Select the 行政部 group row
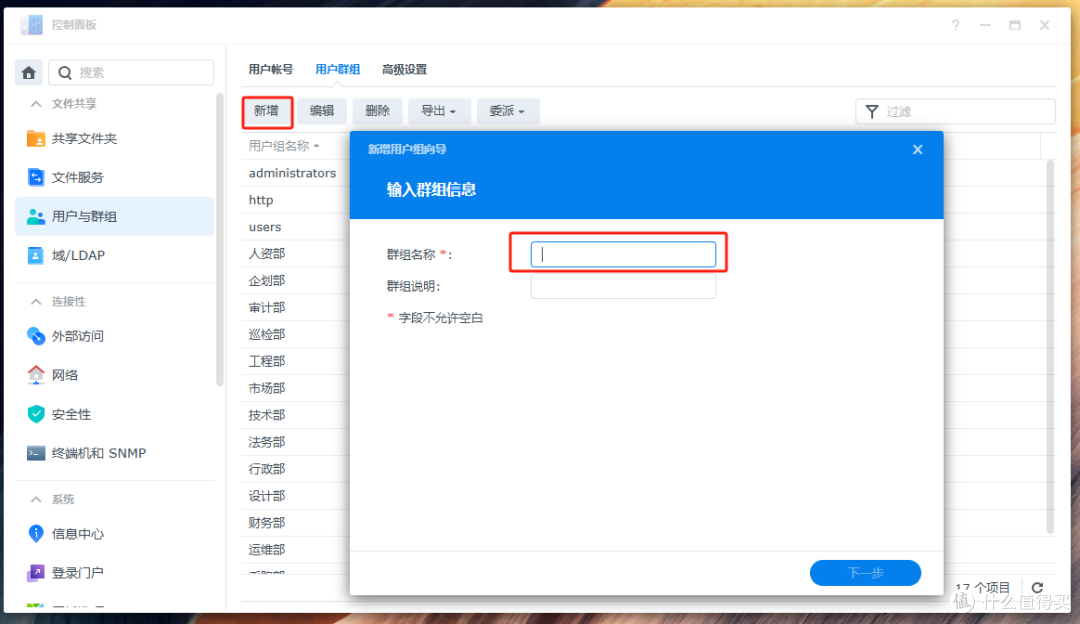 pyautogui.click(x=297, y=468)
